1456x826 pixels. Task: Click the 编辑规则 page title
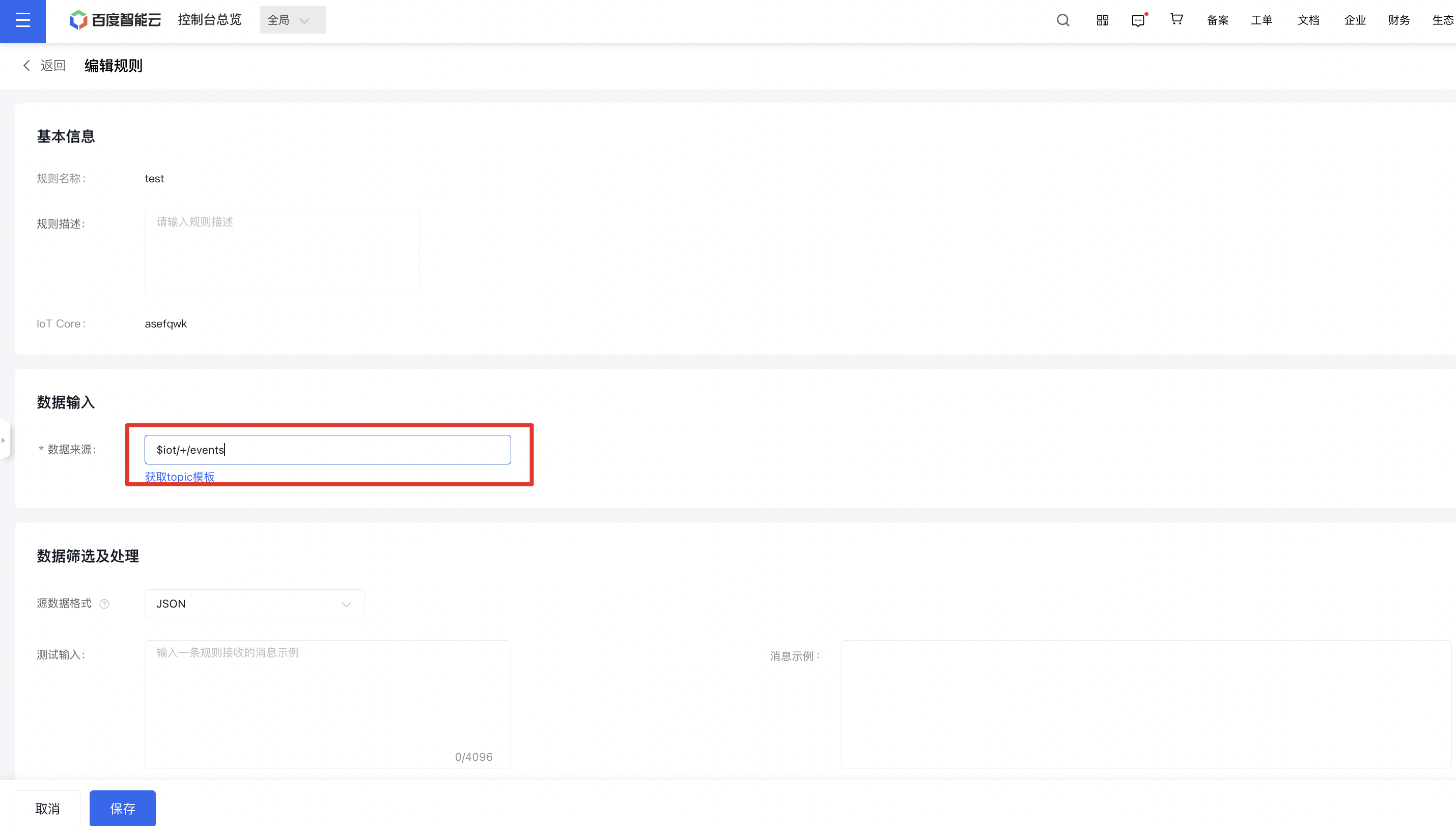[114, 65]
